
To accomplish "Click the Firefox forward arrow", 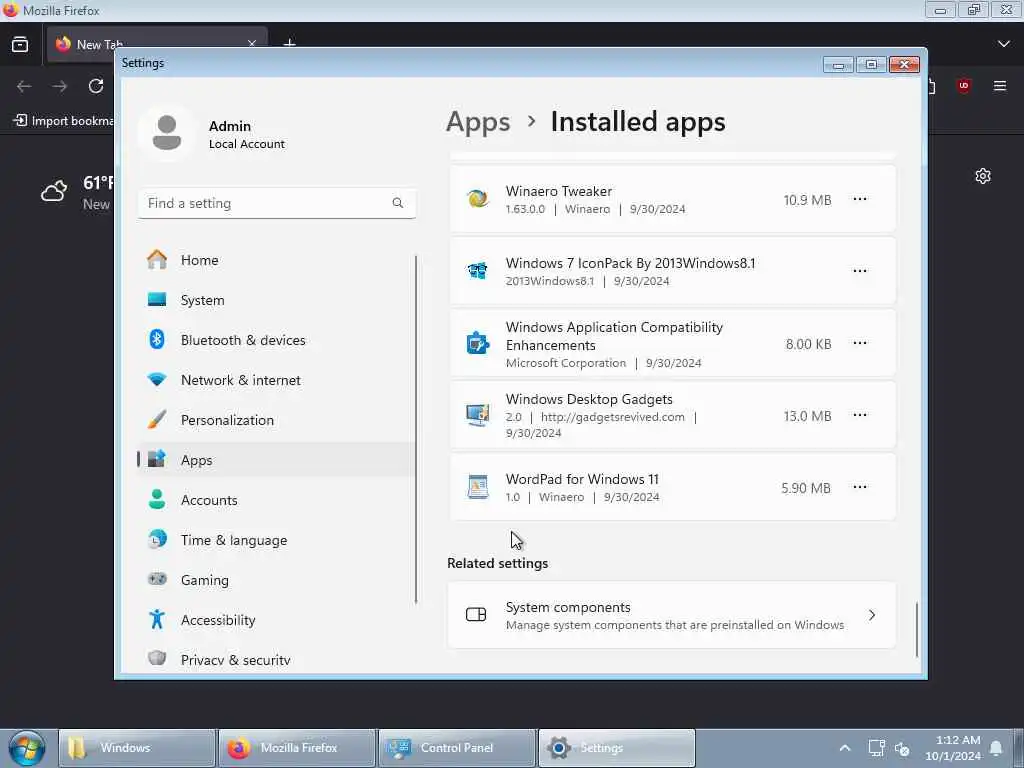I will (60, 86).
